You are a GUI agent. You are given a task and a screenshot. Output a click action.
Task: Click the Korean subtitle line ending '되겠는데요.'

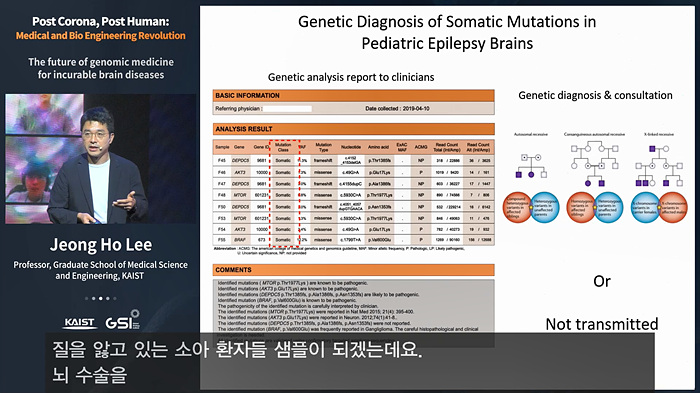click(237, 350)
